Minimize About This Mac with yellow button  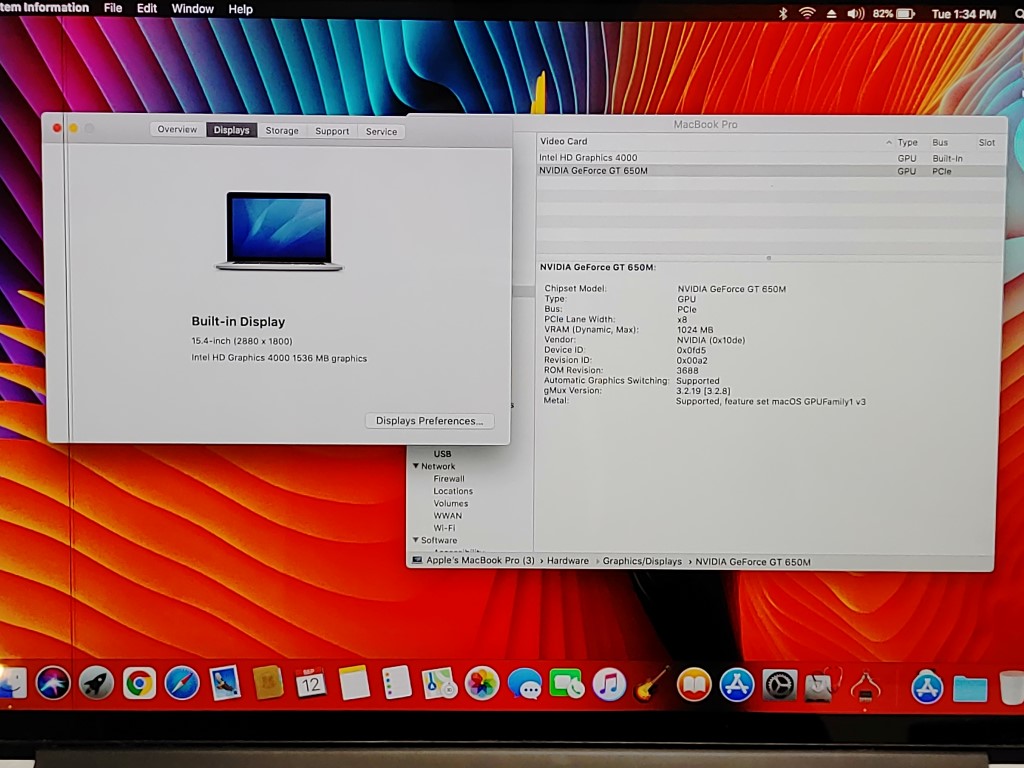pos(73,128)
